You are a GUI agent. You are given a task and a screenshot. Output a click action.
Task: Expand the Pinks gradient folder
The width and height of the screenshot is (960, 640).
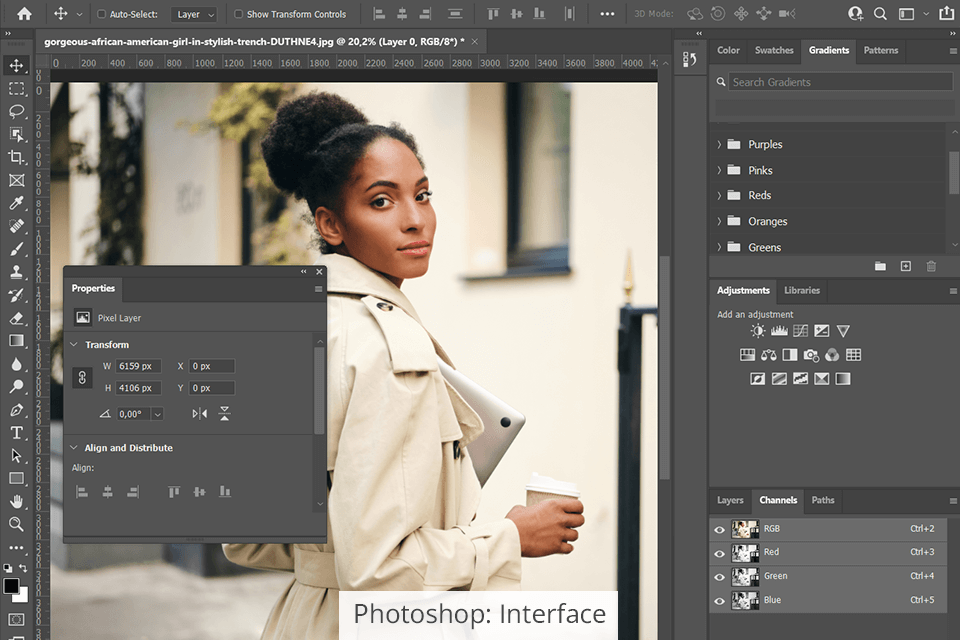pyautogui.click(x=719, y=170)
